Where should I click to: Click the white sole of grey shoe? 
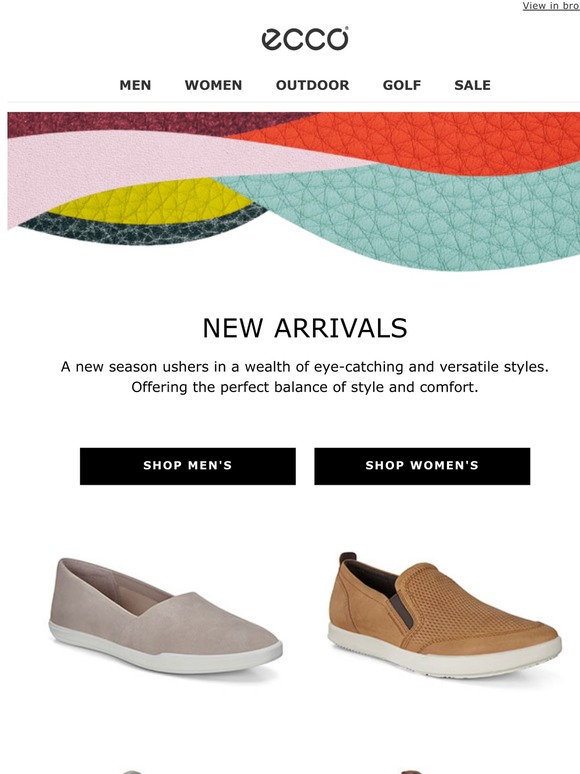pyautogui.click(x=165, y=652)
